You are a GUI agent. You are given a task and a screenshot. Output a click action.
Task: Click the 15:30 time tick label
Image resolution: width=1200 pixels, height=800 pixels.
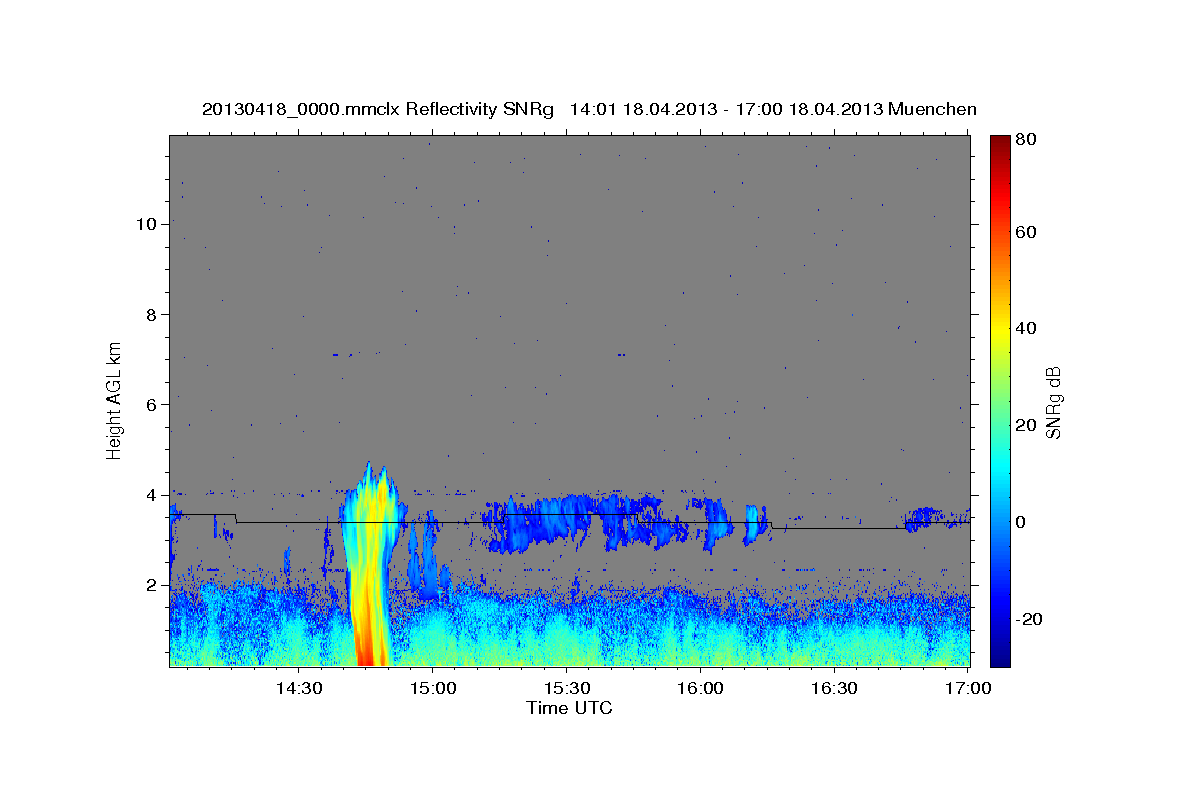(566, 689)
